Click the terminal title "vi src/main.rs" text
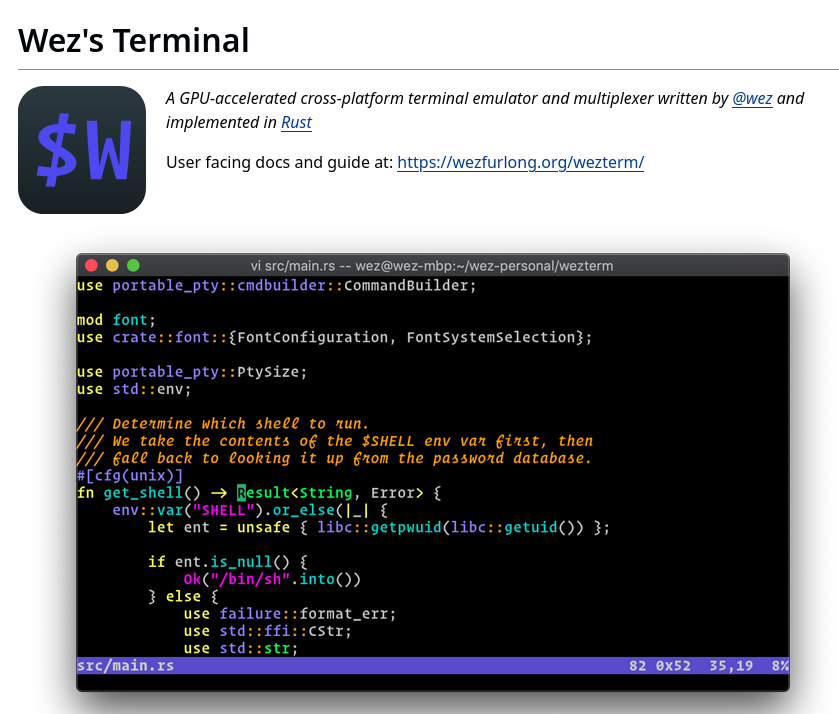839x714 pixels. point(293,266)
